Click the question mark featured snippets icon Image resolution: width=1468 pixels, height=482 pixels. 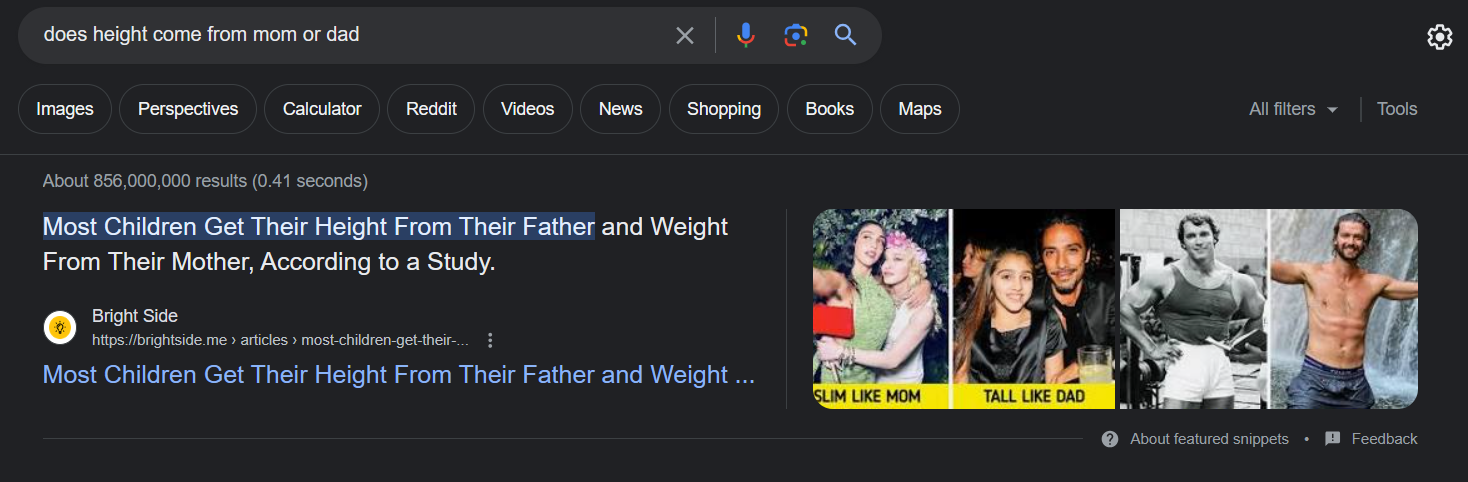1109,439
